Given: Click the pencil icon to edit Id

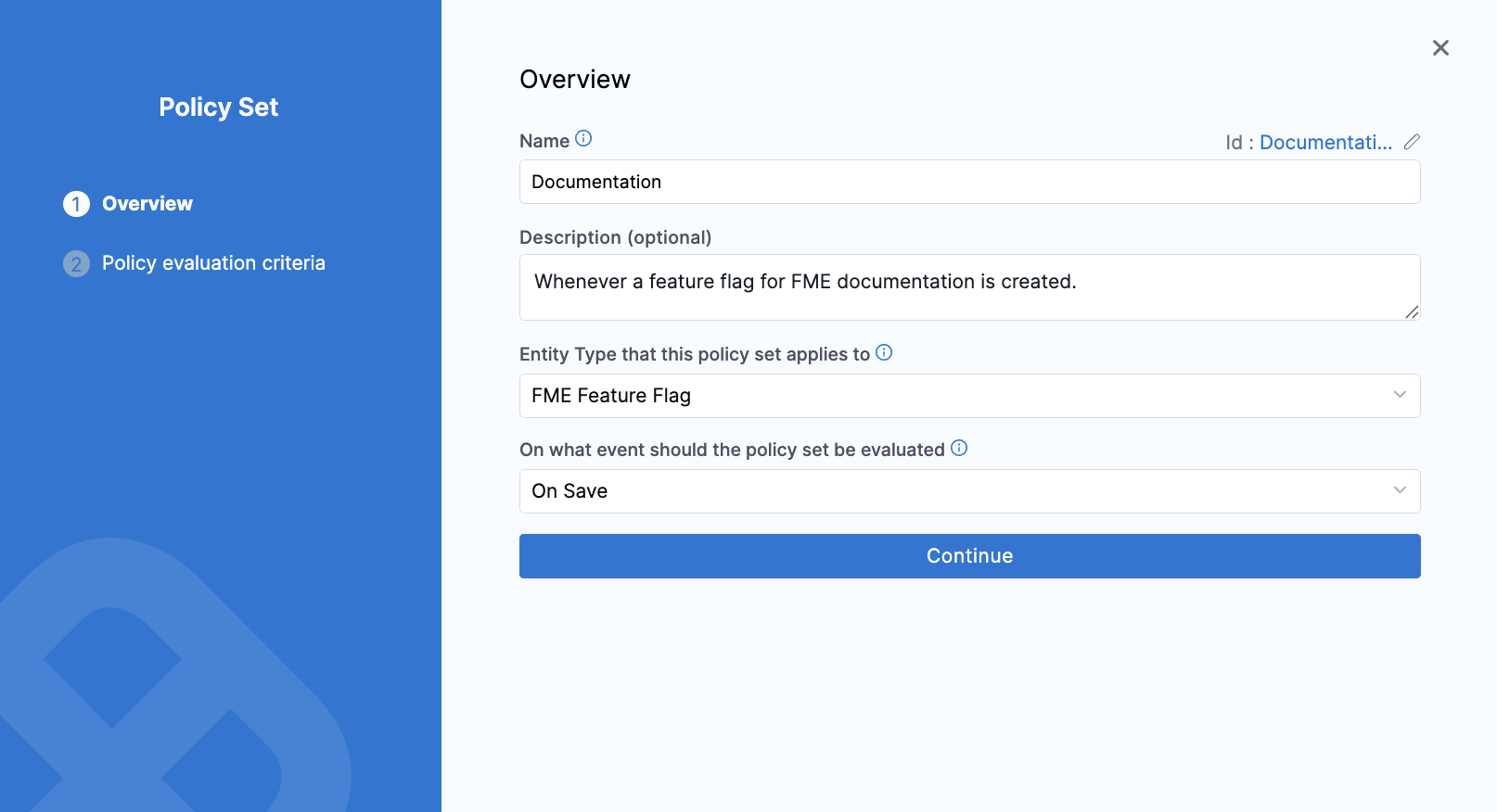Looking at the screenshot, I should [x=1412, y=142].
